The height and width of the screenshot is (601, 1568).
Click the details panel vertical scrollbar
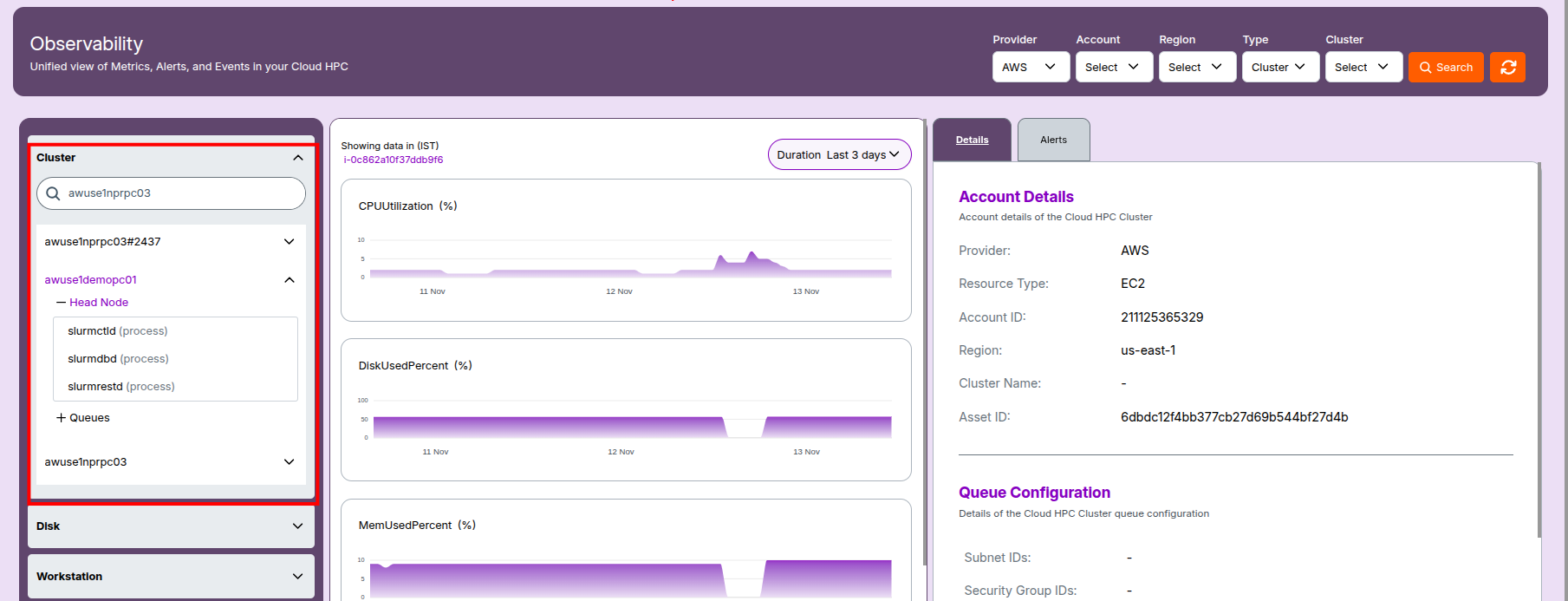point(1539,349)
